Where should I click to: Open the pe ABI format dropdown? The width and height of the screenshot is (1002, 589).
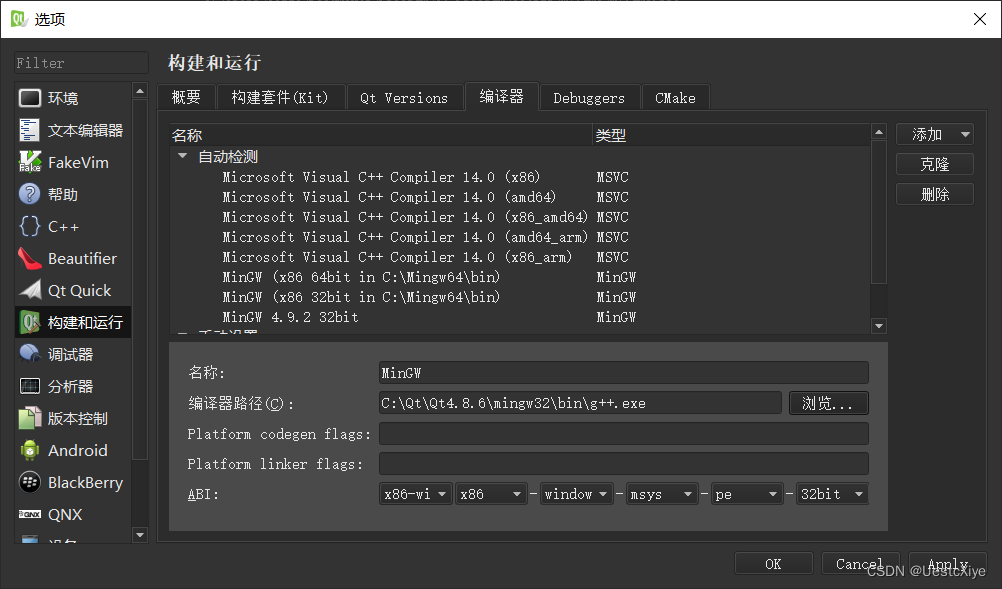tap(747, 494)
